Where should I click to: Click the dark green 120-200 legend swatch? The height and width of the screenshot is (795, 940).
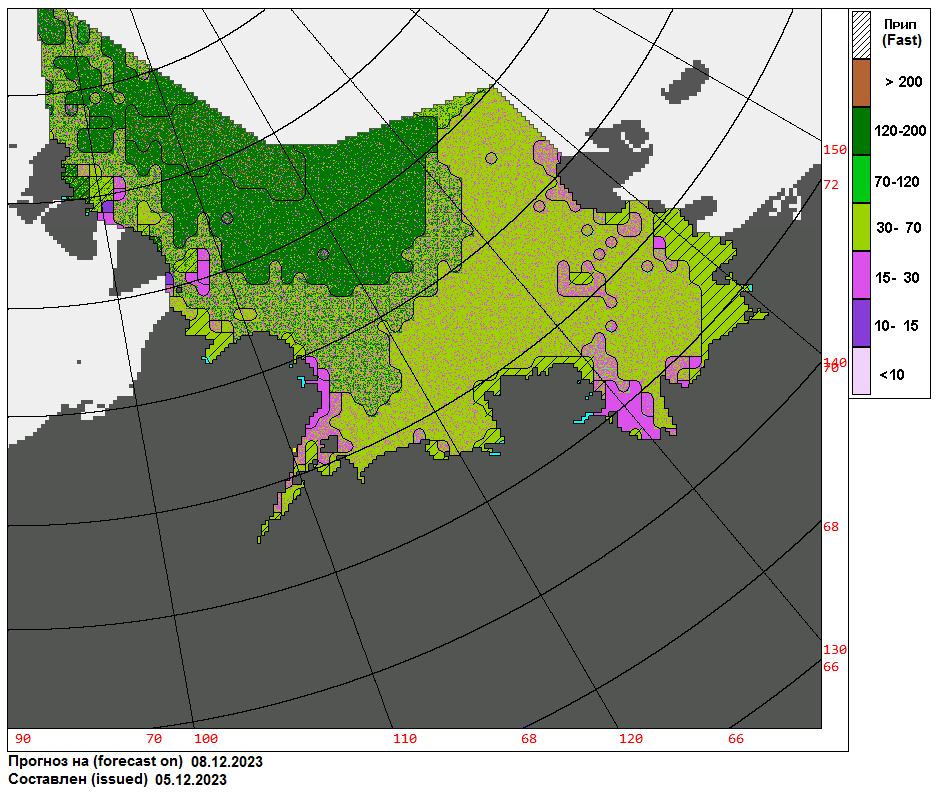[861, 131]
